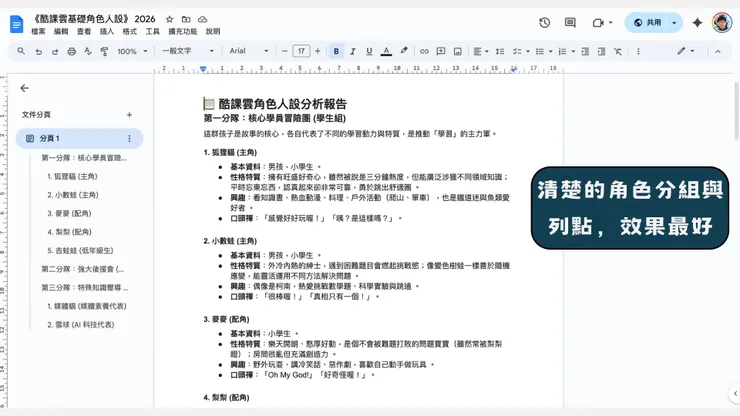Jump to outline 5. 吉娃娃 (低年級生)
Image resolution: width=740 pixels, height=416 pixels.
coord(80,250)
